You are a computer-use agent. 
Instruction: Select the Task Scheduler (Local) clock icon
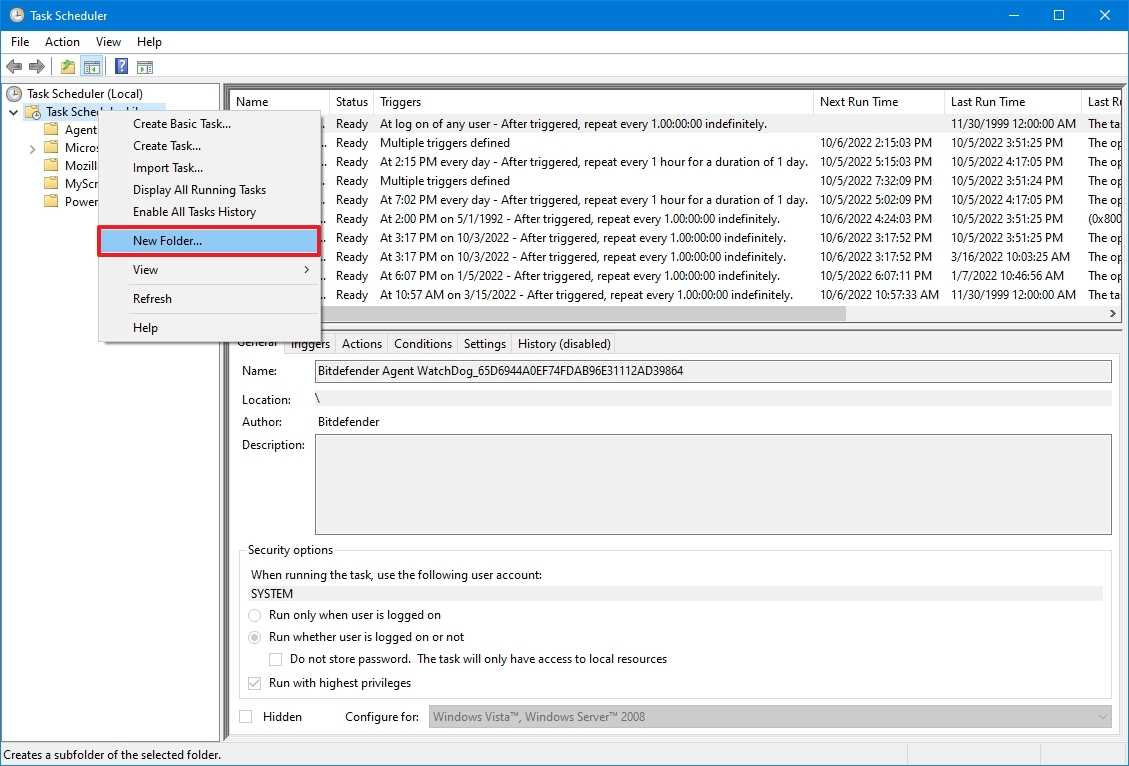click(x=14, y=94)
